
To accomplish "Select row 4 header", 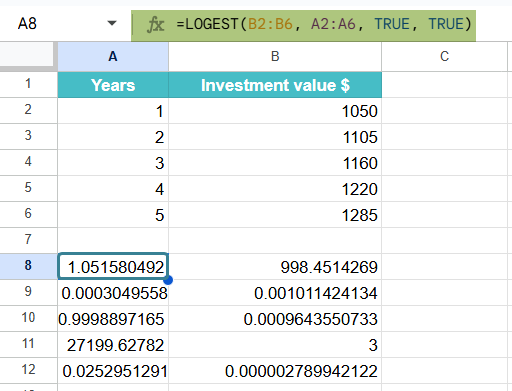I will [x=28, y=162].
